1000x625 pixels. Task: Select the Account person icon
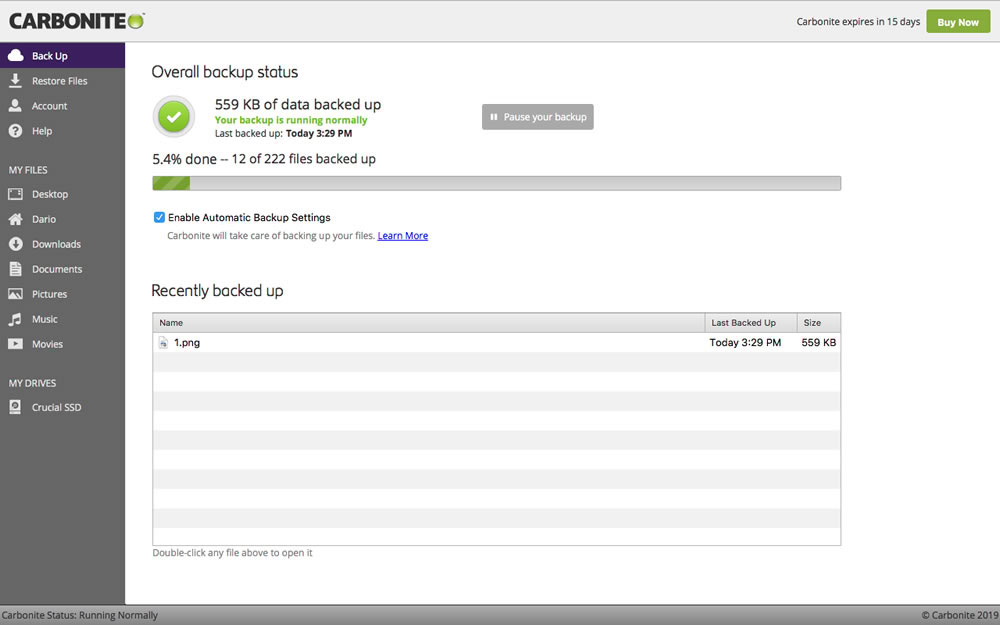click(15, 105)
